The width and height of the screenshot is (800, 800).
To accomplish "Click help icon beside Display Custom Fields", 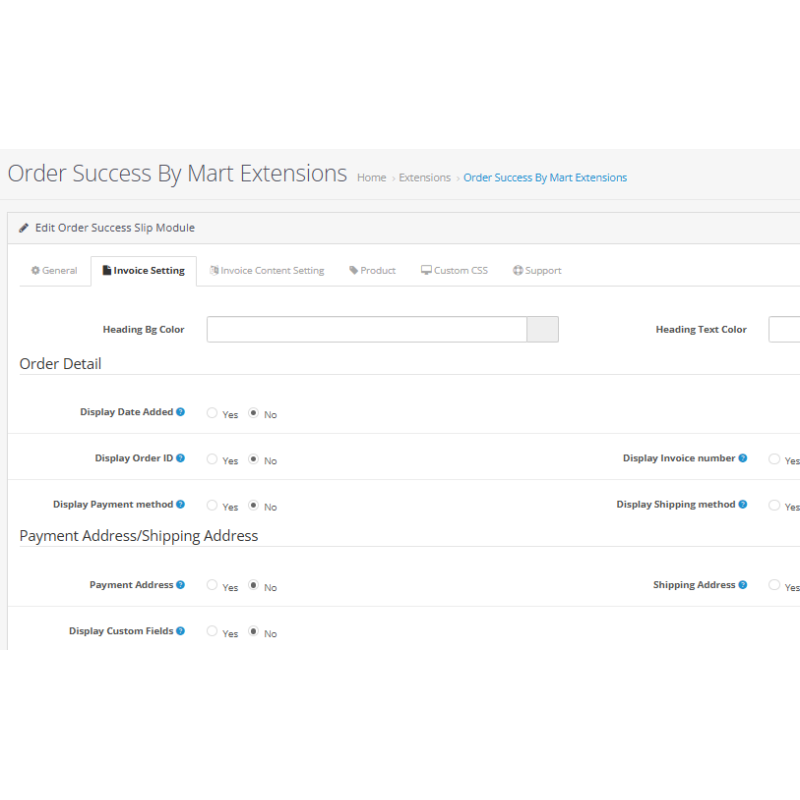I will coord(180,631).
